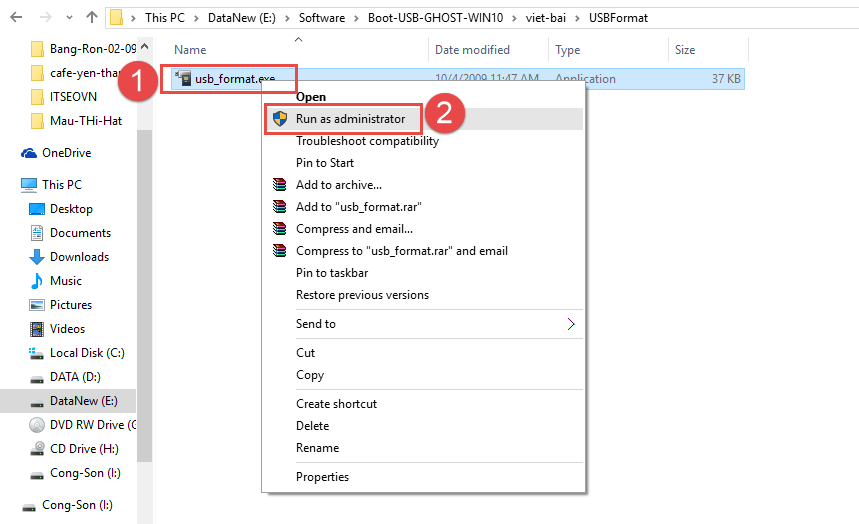Click the WinRAR icon beside Add to archive
Screen dimensions: 859x524
pos(280,185)
